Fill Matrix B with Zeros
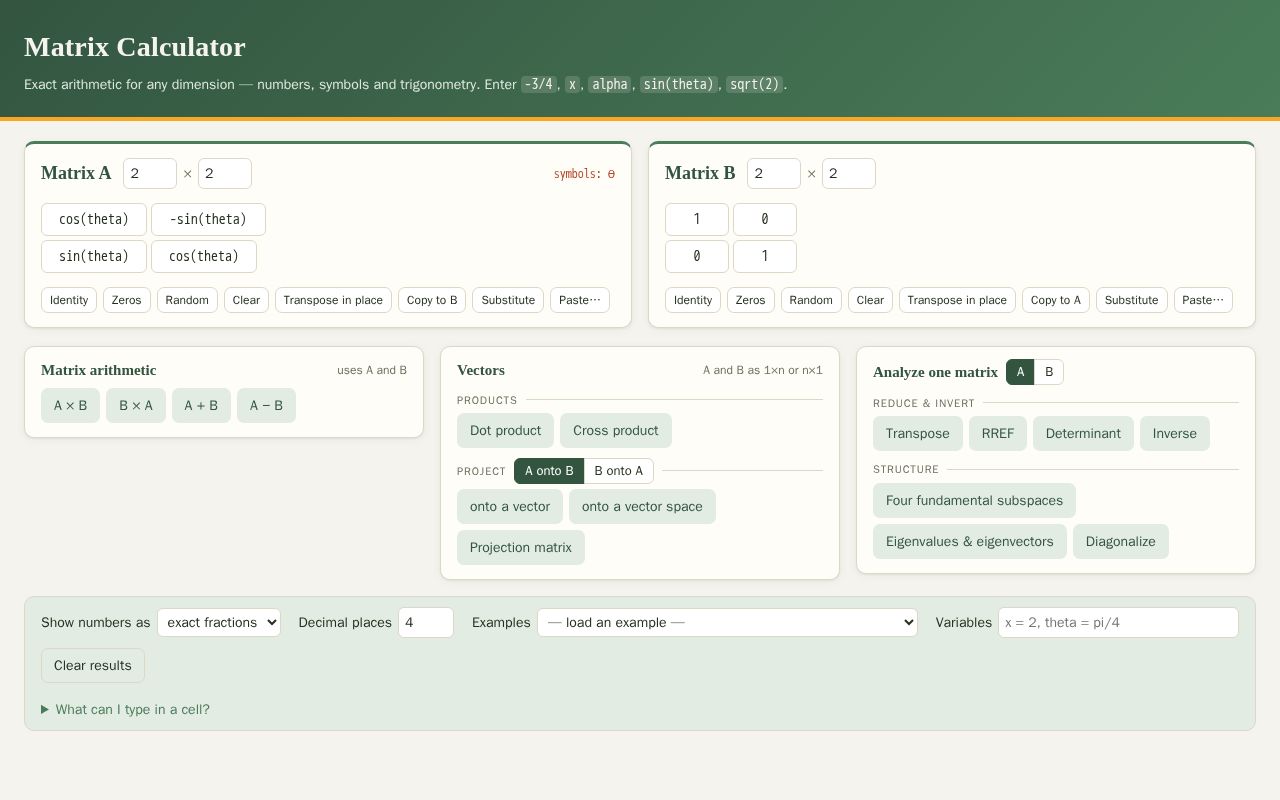Viewport: 1280px width, 800px height. point(751,300)
